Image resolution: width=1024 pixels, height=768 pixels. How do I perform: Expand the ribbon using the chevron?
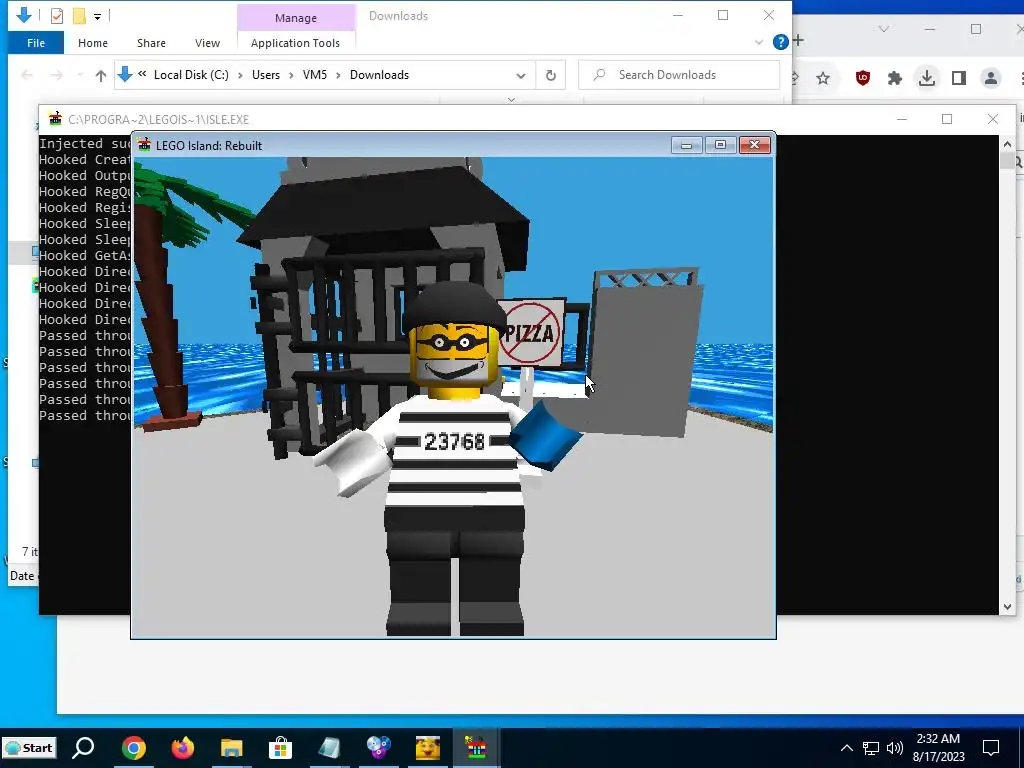tap(759, 42)
